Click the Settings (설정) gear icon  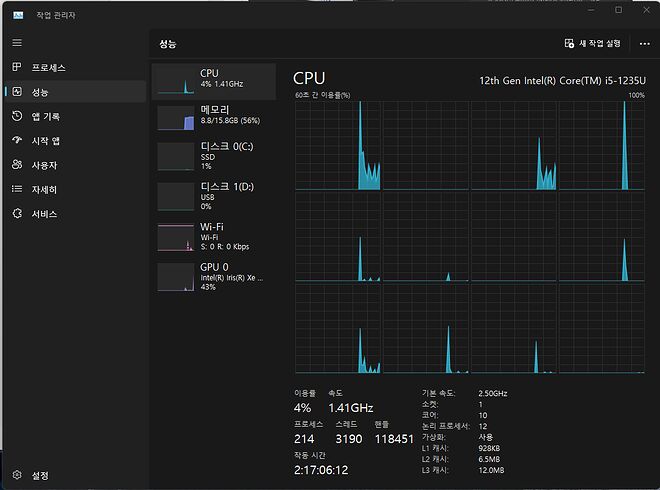point(17,475)
